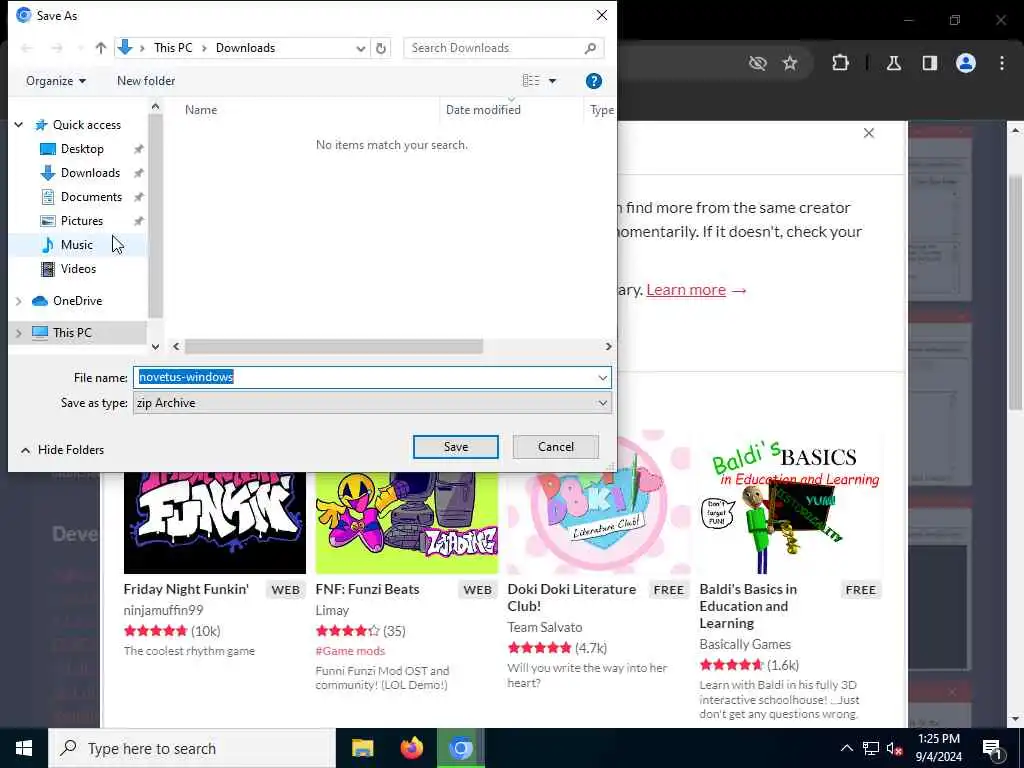The width and height of the screenshot is (1024, 768).
Task: Click the horizontal scrollbar in file list
Action: point(334,346)
